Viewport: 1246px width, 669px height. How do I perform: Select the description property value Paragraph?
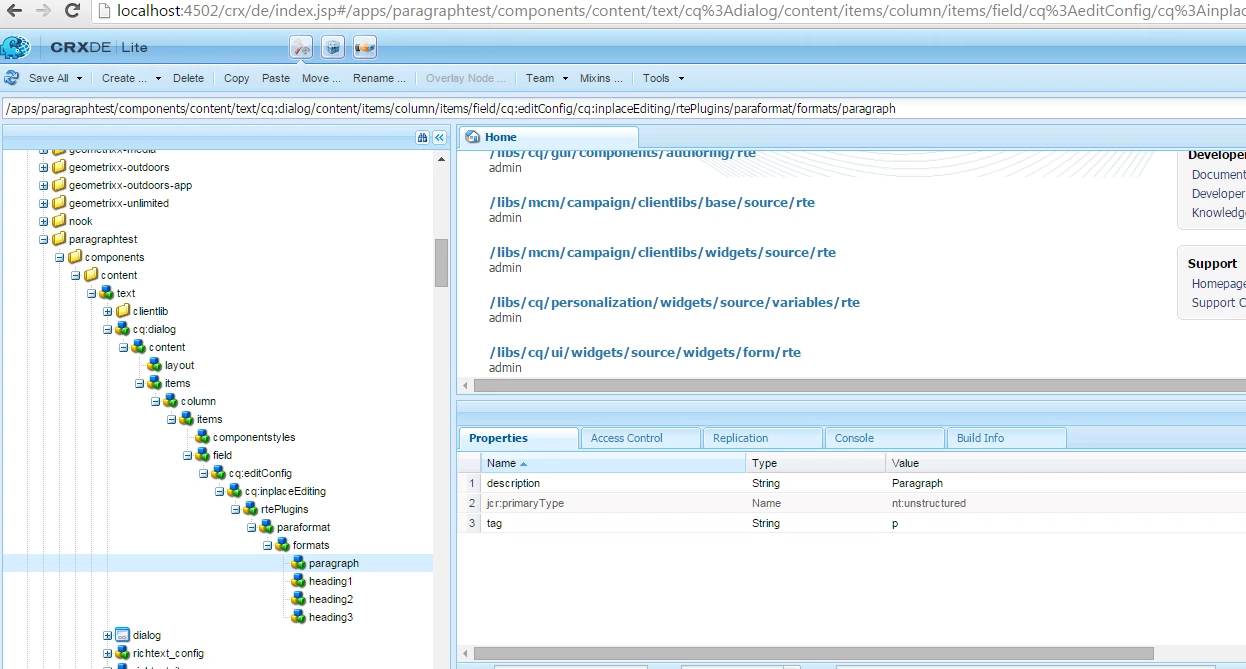click(x=917, y=483)
